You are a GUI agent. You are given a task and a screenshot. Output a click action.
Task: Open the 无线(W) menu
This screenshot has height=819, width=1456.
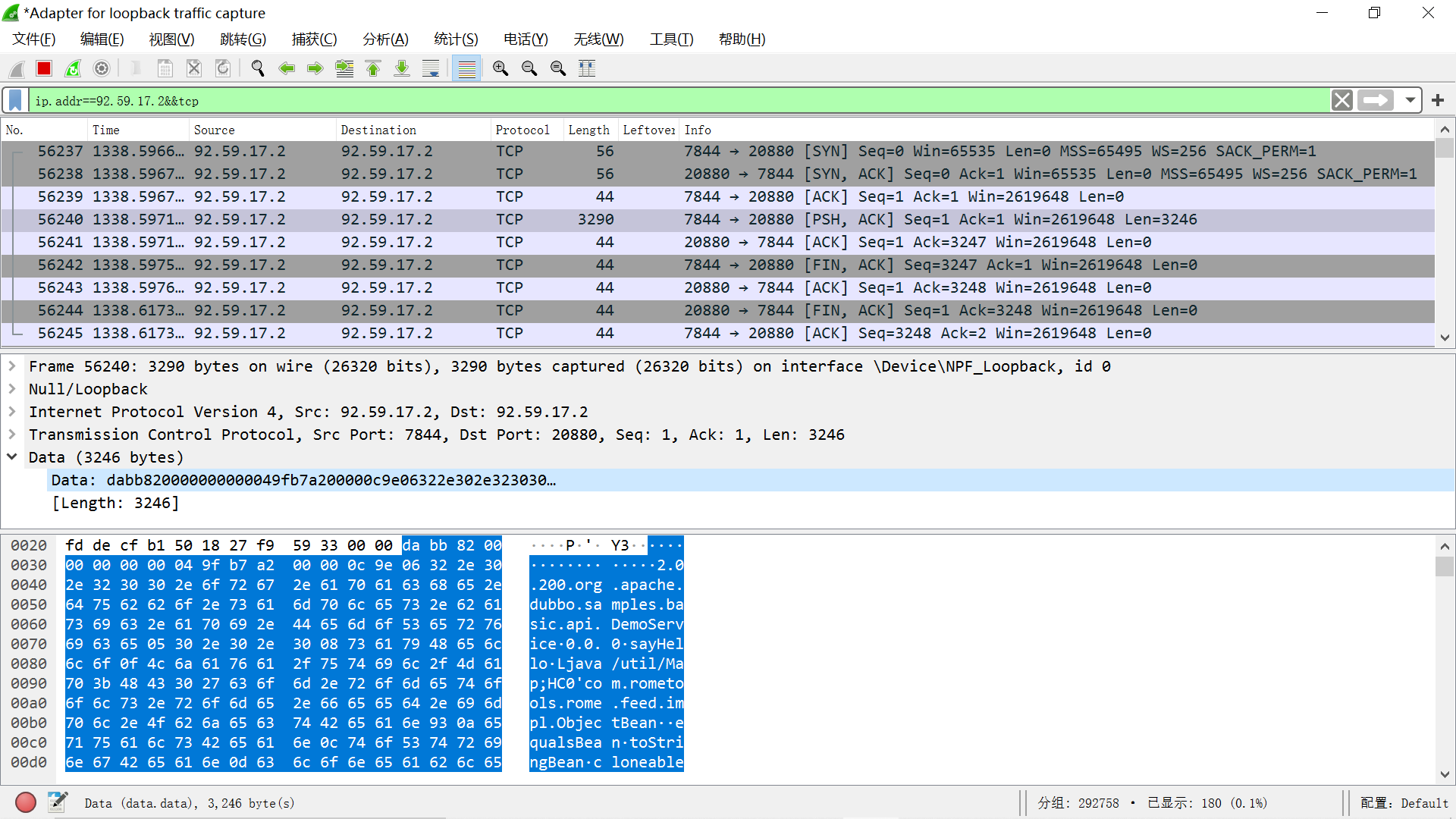pos(599,39)
